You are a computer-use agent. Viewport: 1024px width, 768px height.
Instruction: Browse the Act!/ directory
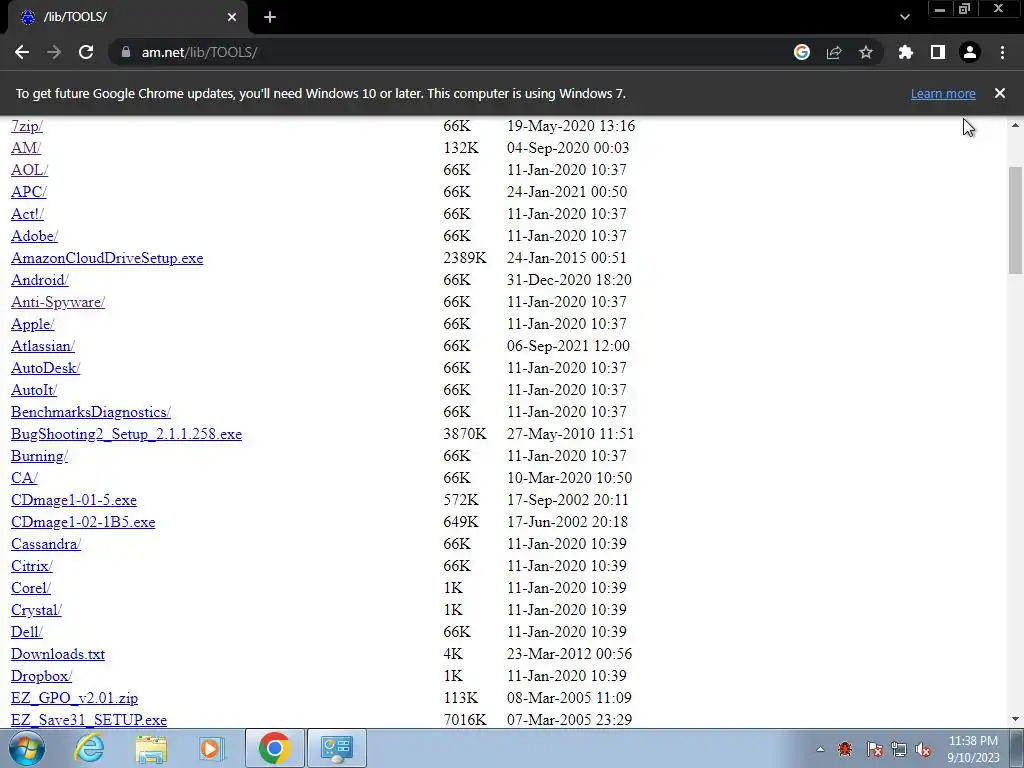(27, 214)
